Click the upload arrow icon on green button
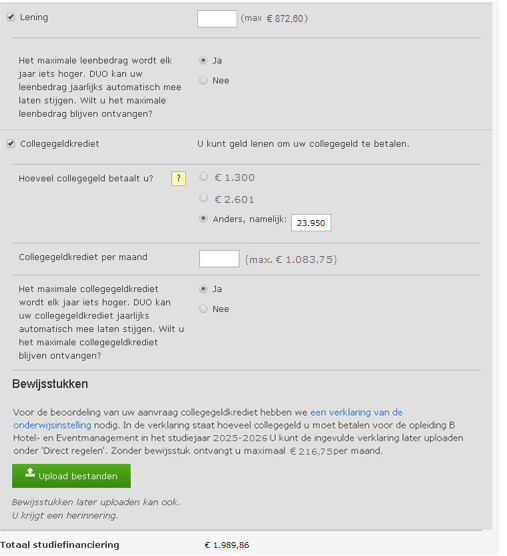Screen dimensions: 507x556 [x=30, y=473]
